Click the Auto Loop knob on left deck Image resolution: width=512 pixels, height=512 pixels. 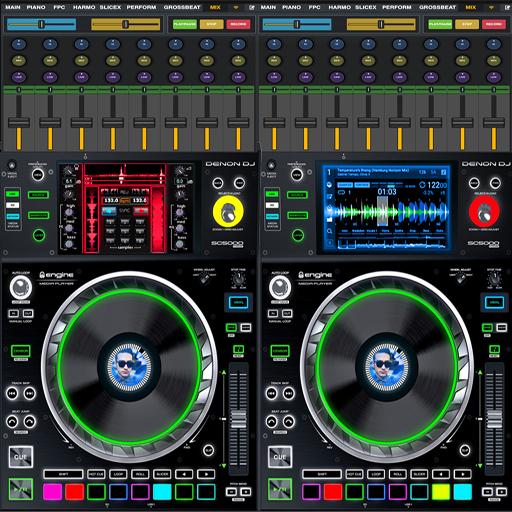click(x=21, y=288)
